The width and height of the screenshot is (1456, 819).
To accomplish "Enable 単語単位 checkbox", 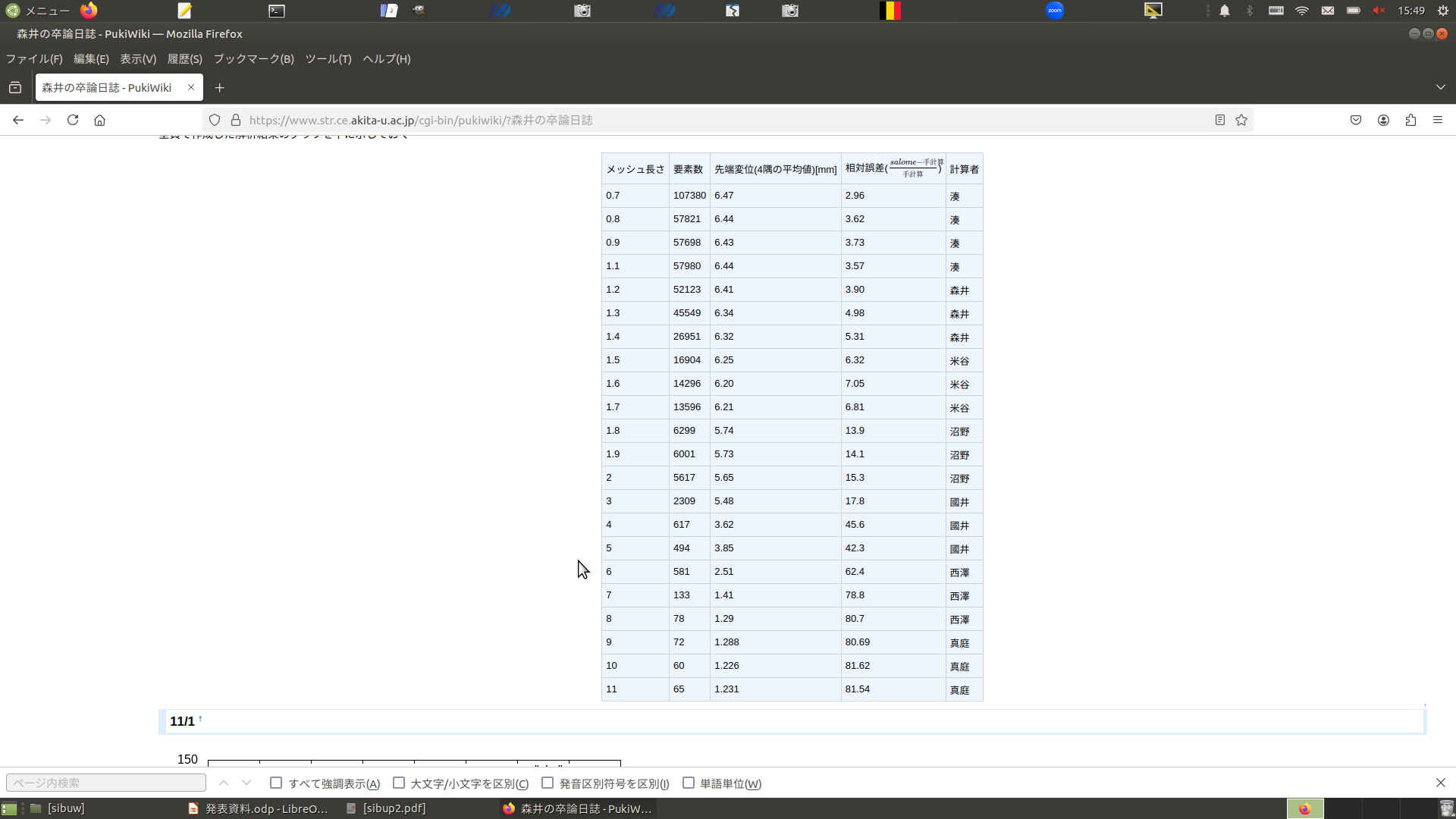I will coord(689,783).
